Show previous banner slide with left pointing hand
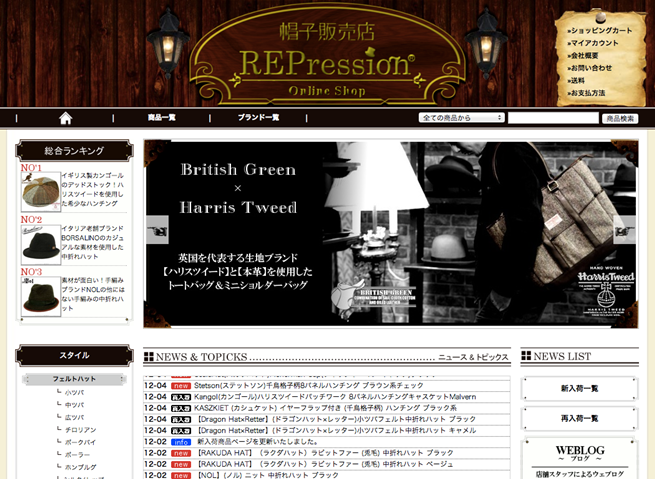This screenshot has height=479, width=655. tap(157, 230)
